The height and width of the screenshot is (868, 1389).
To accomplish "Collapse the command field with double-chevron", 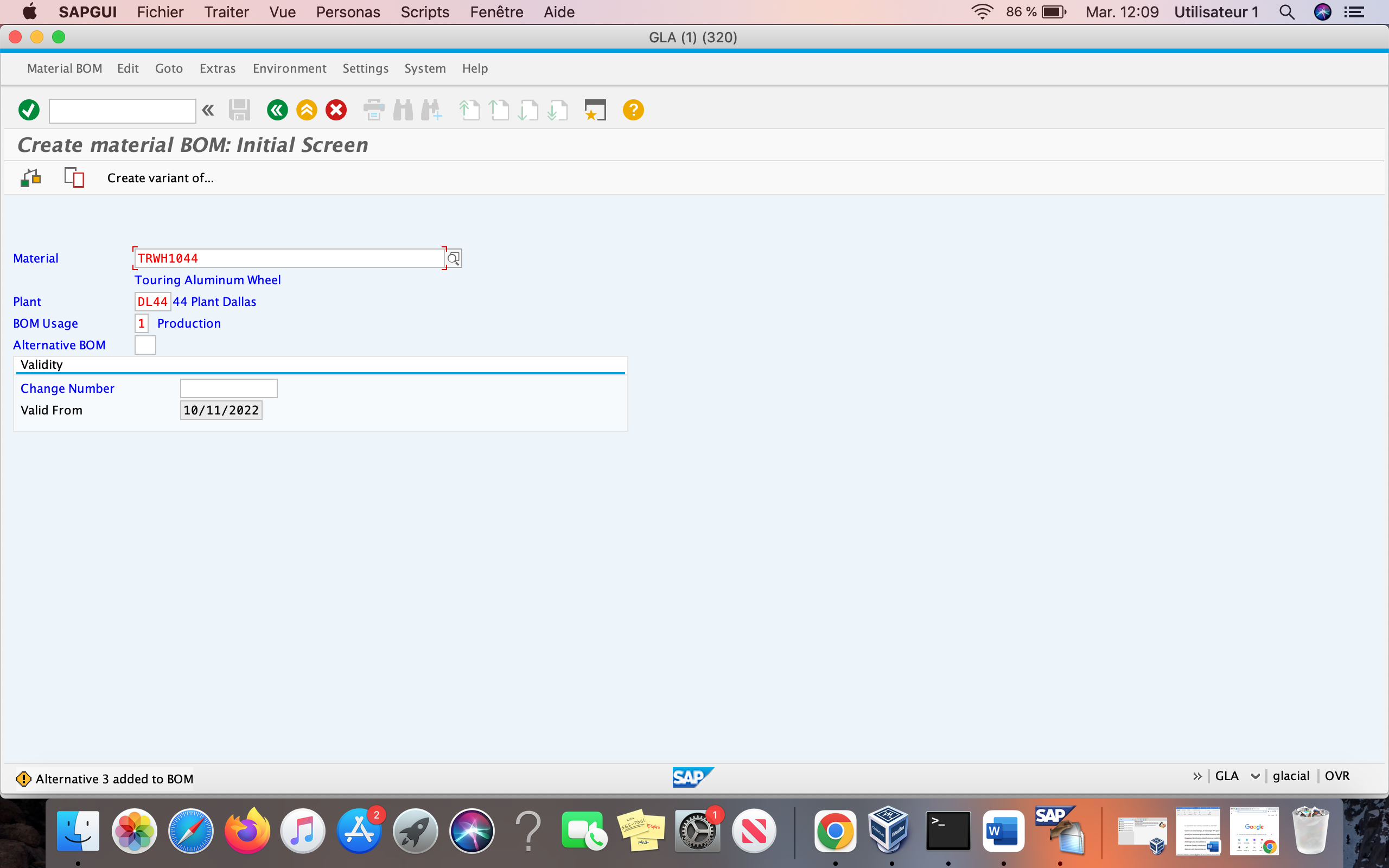I will click(x=208, y=110).
